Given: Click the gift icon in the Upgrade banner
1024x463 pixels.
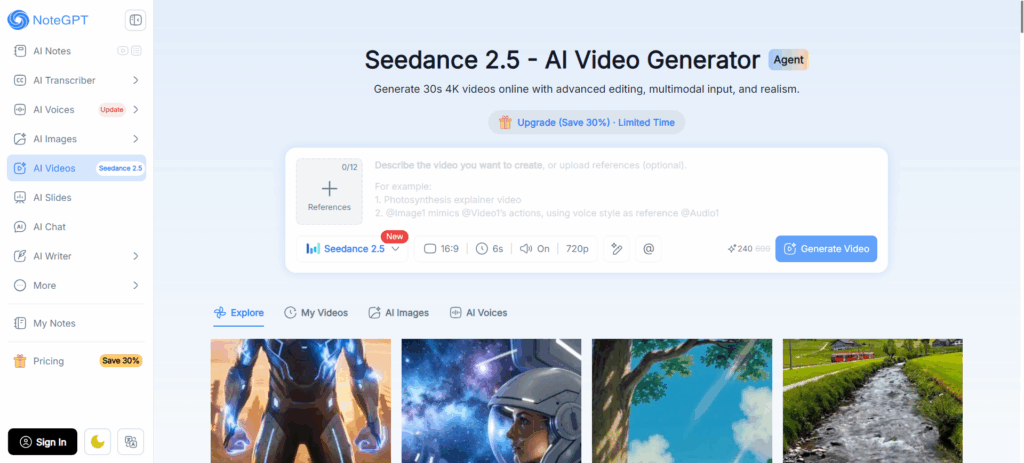Looking at the screenshot, I should pyautogui.click(x=505, y=122).
